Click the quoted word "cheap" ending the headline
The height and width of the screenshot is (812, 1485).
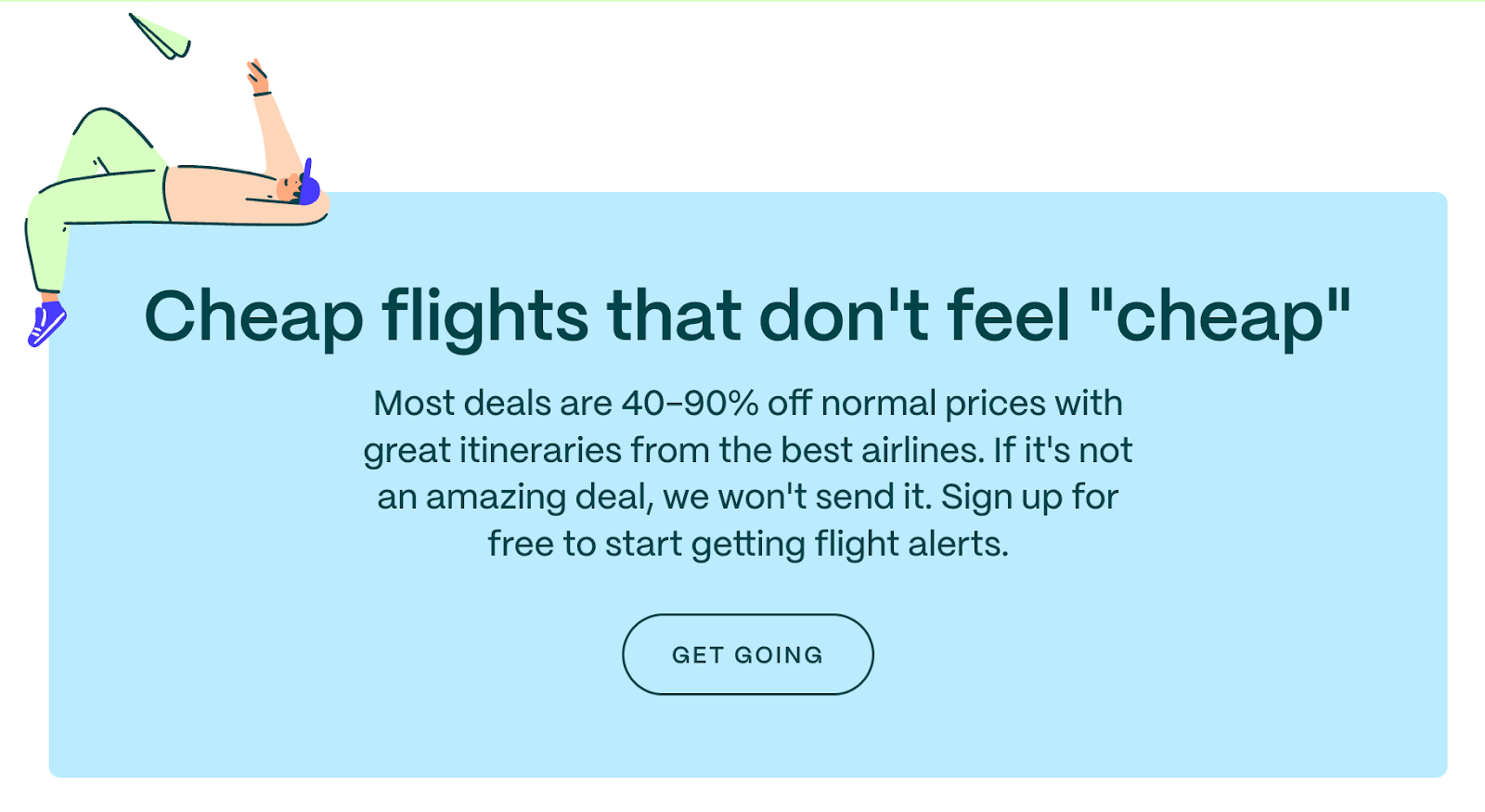tap(1220, 316)
